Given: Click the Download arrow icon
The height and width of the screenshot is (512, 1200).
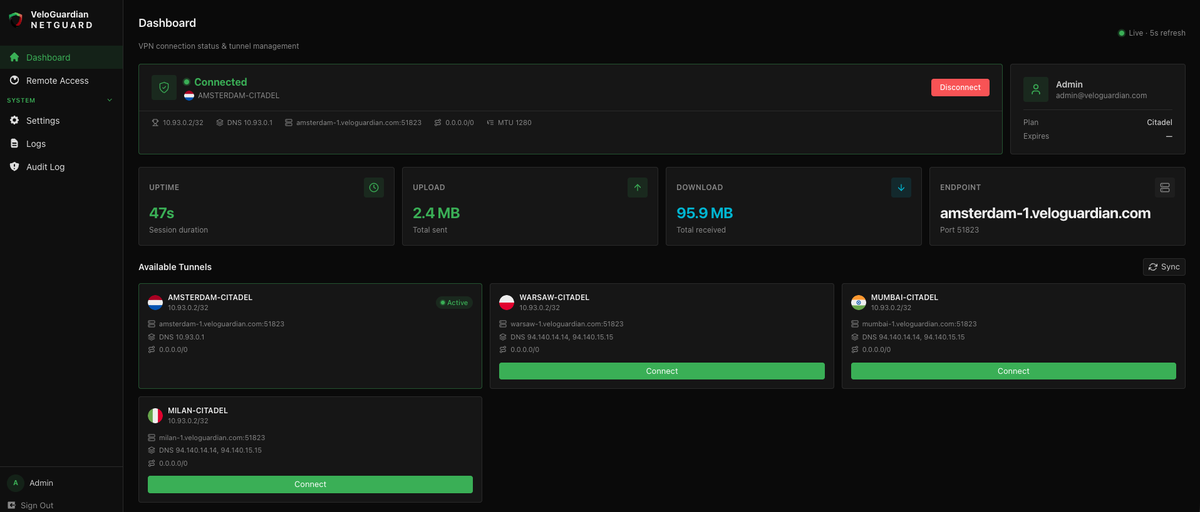Looking at the screenshot, I should [x=901, y=187].
